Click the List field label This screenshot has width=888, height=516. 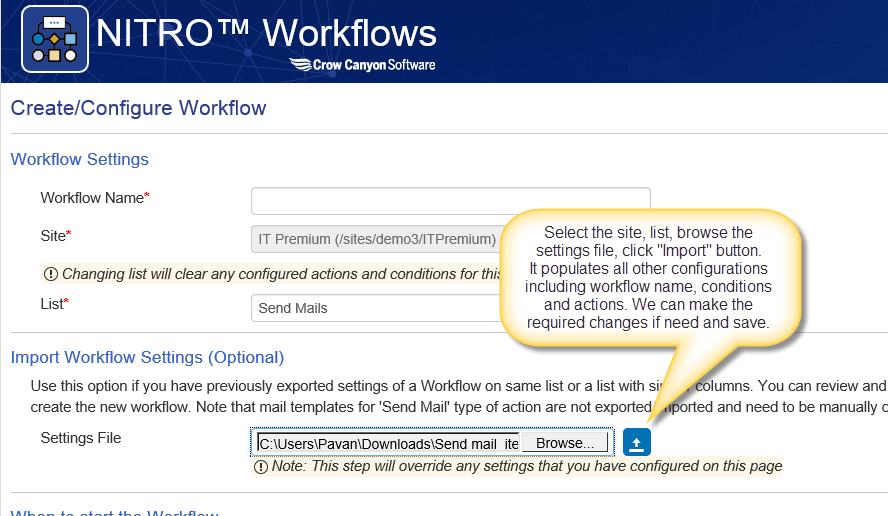tap(54, 304)
